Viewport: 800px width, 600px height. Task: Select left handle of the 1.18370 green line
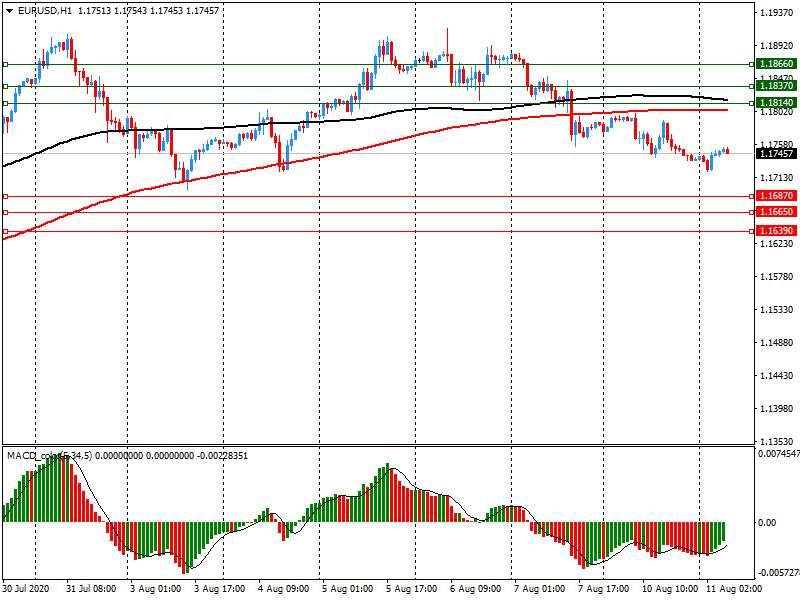[6, 87]
